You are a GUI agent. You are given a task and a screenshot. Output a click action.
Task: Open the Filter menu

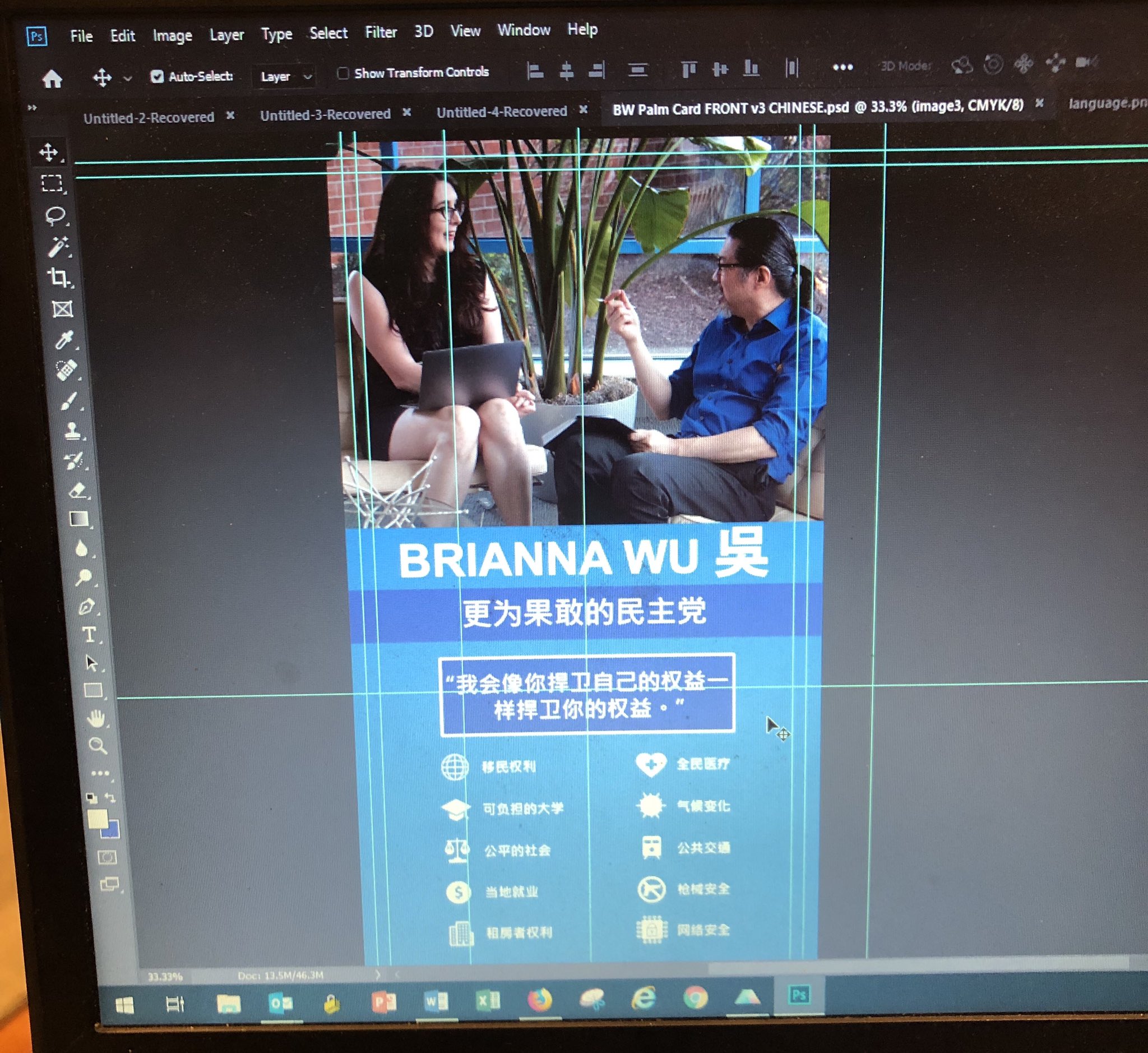[381, 32]
